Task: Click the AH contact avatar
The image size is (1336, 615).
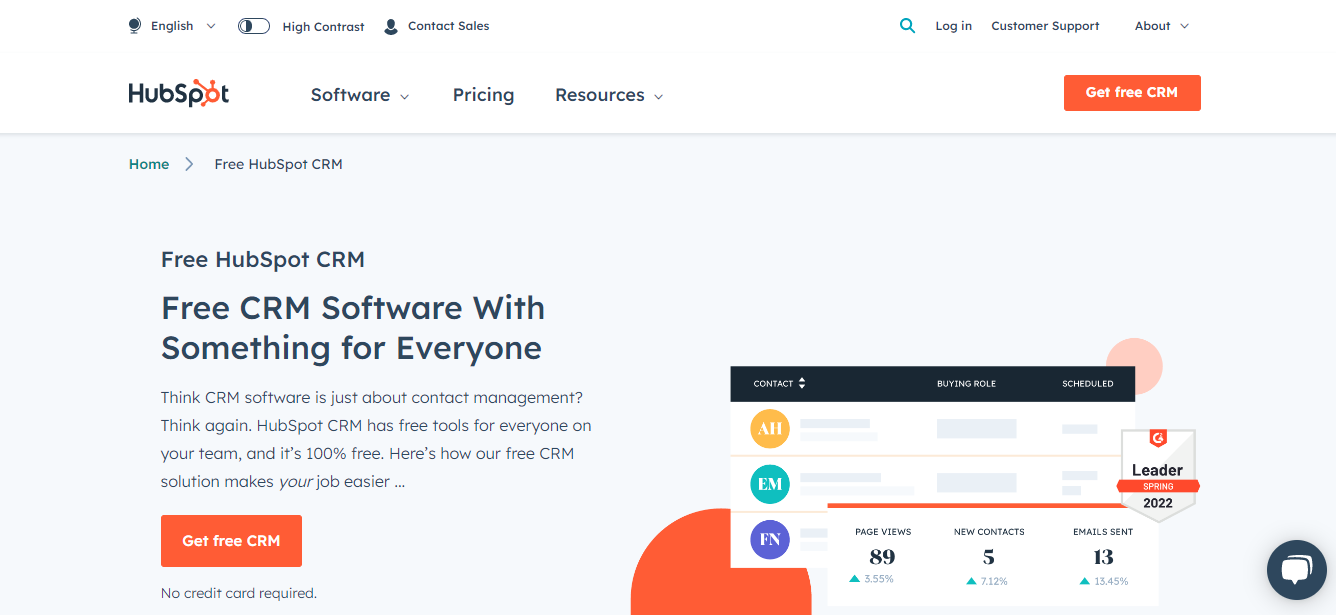Action: 770,429
